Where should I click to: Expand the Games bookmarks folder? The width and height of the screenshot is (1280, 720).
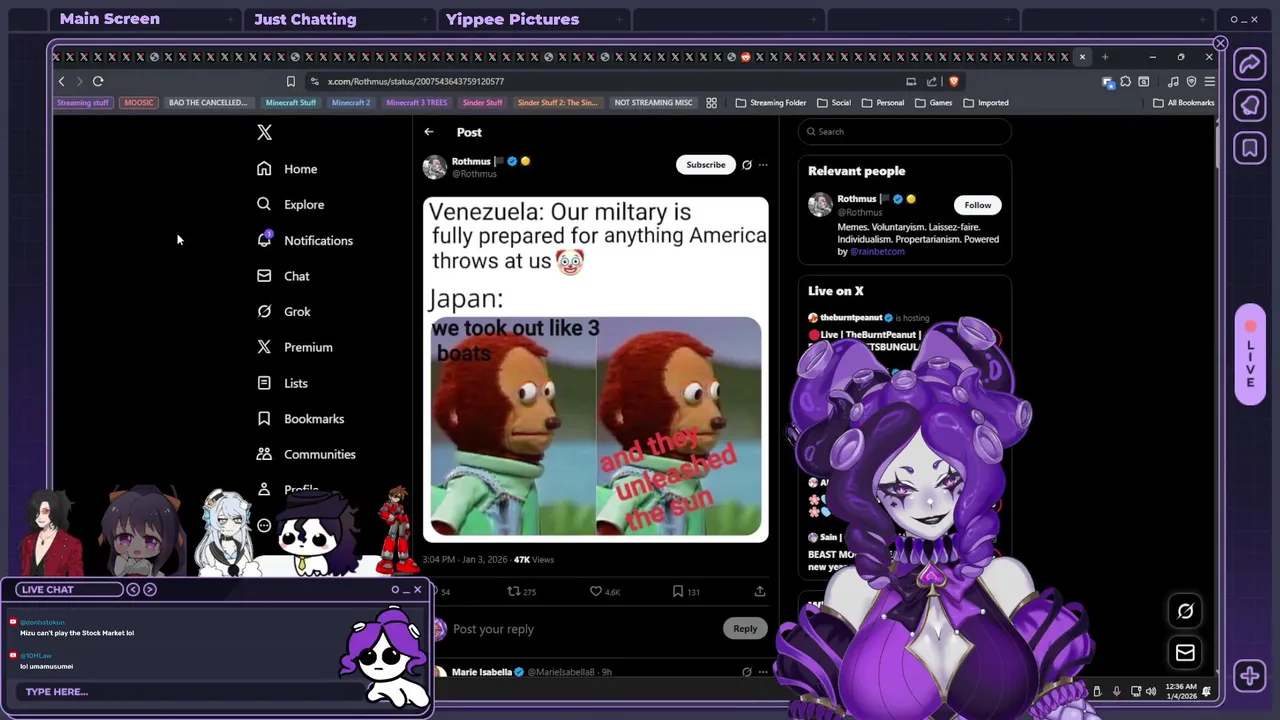point(933,102)
